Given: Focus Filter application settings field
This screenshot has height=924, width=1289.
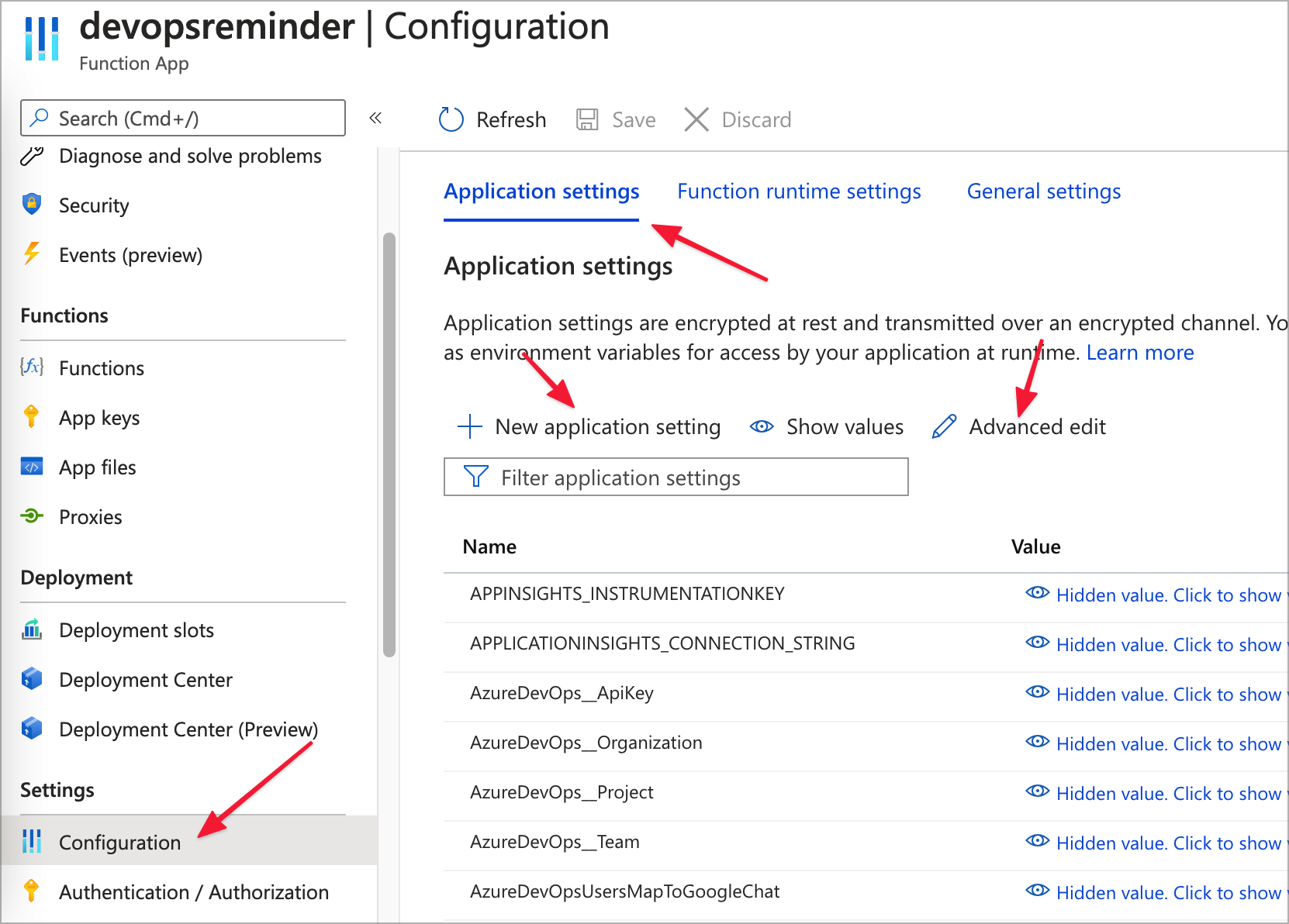Looking at the screenshot, I should coord(676,477).
